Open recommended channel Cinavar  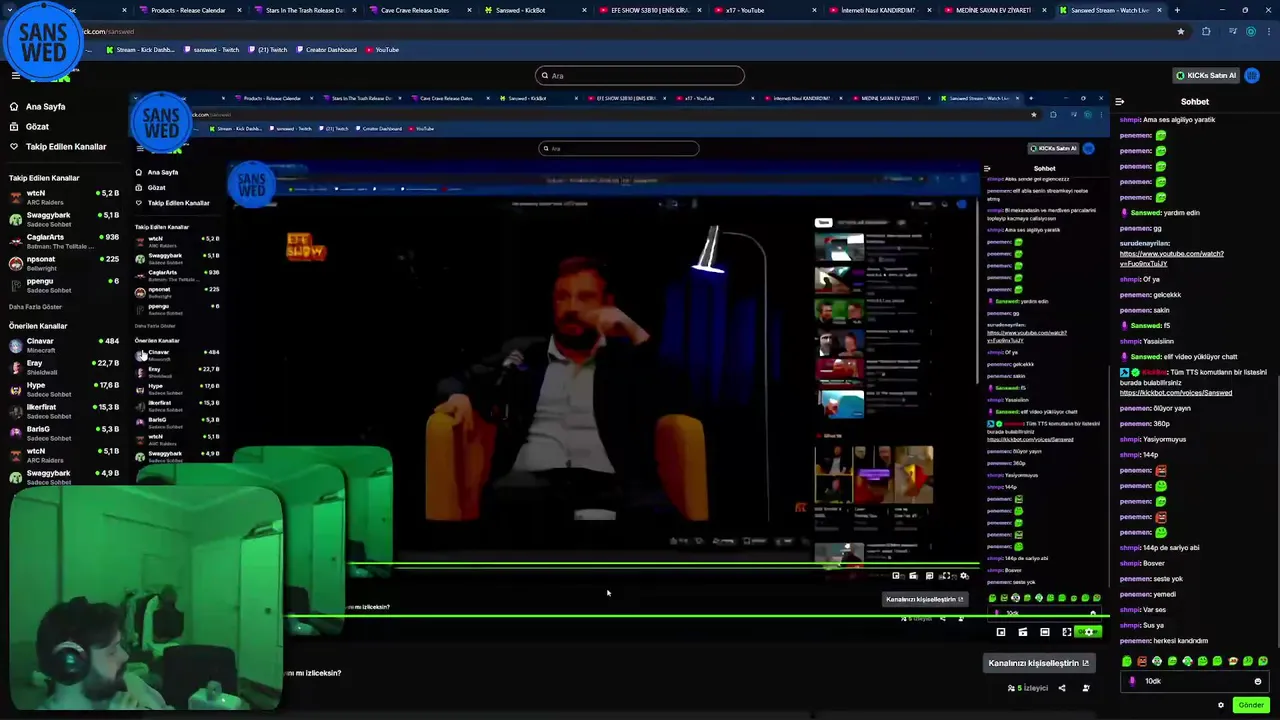coord(64,345)
